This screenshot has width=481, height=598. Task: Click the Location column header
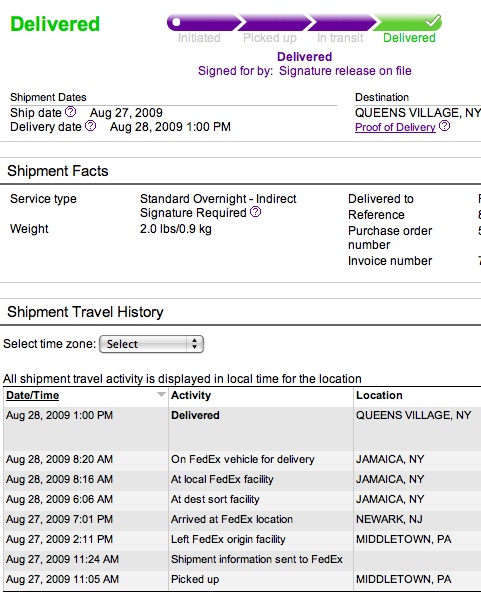(379, 395)
